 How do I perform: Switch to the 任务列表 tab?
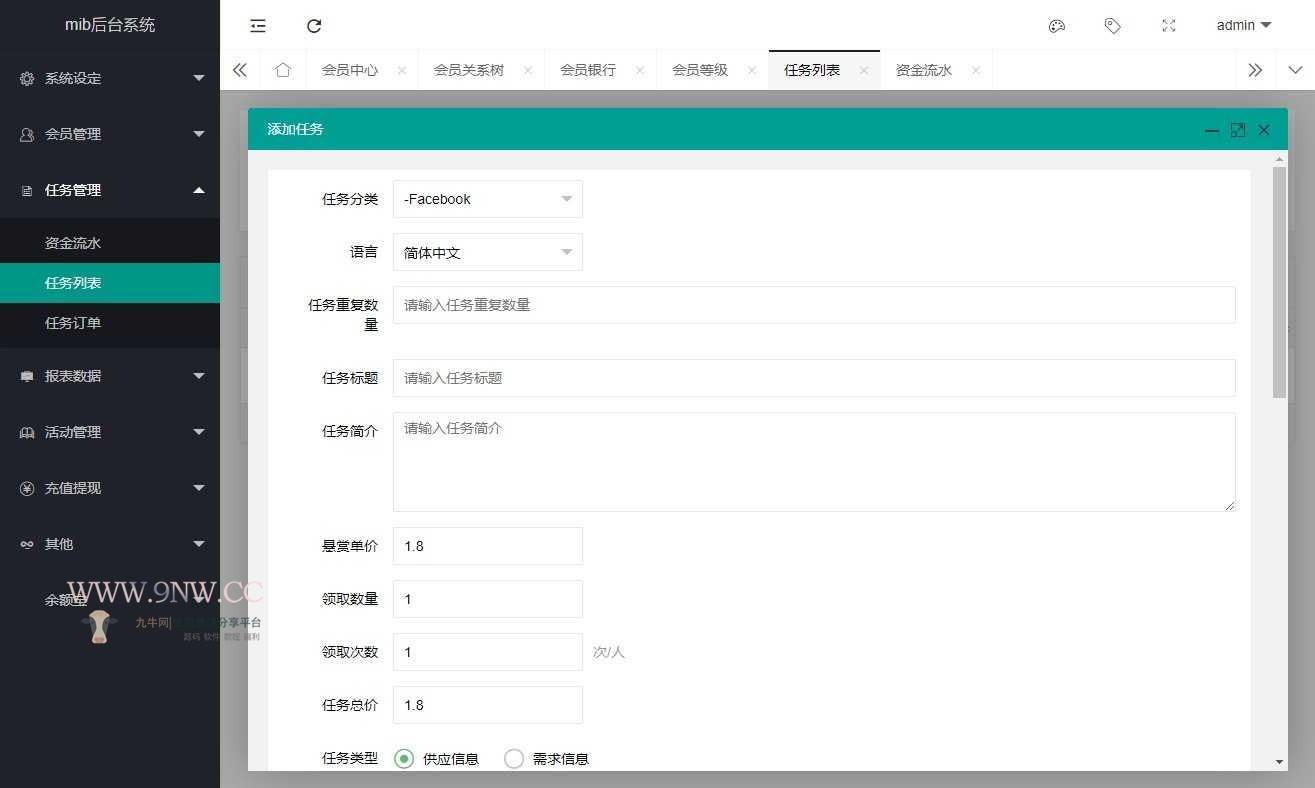[812, 70]
